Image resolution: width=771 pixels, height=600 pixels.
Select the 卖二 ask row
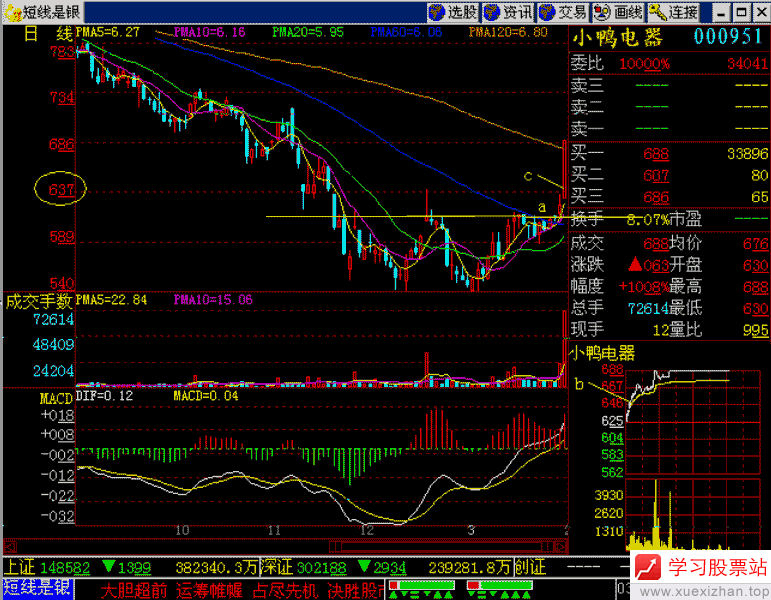tap(669, 107)
